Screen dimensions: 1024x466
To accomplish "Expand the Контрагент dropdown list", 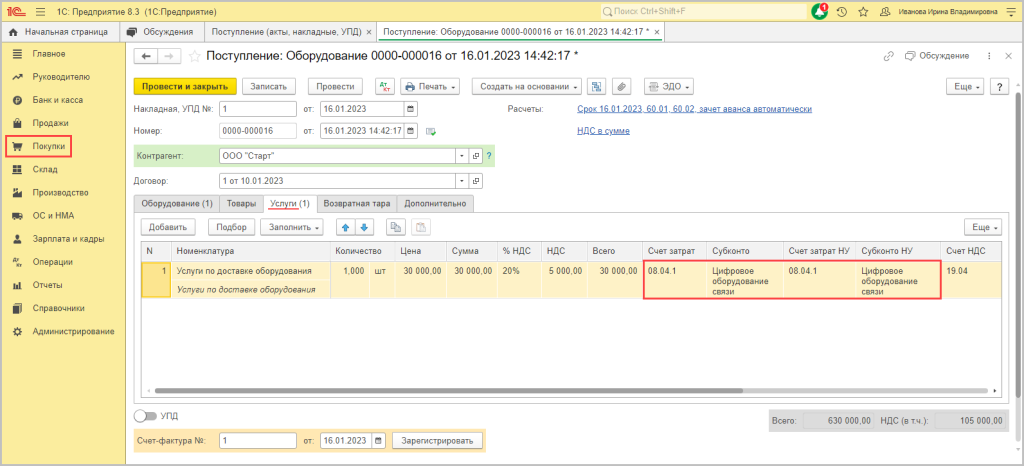I will (x=461, y=156).
